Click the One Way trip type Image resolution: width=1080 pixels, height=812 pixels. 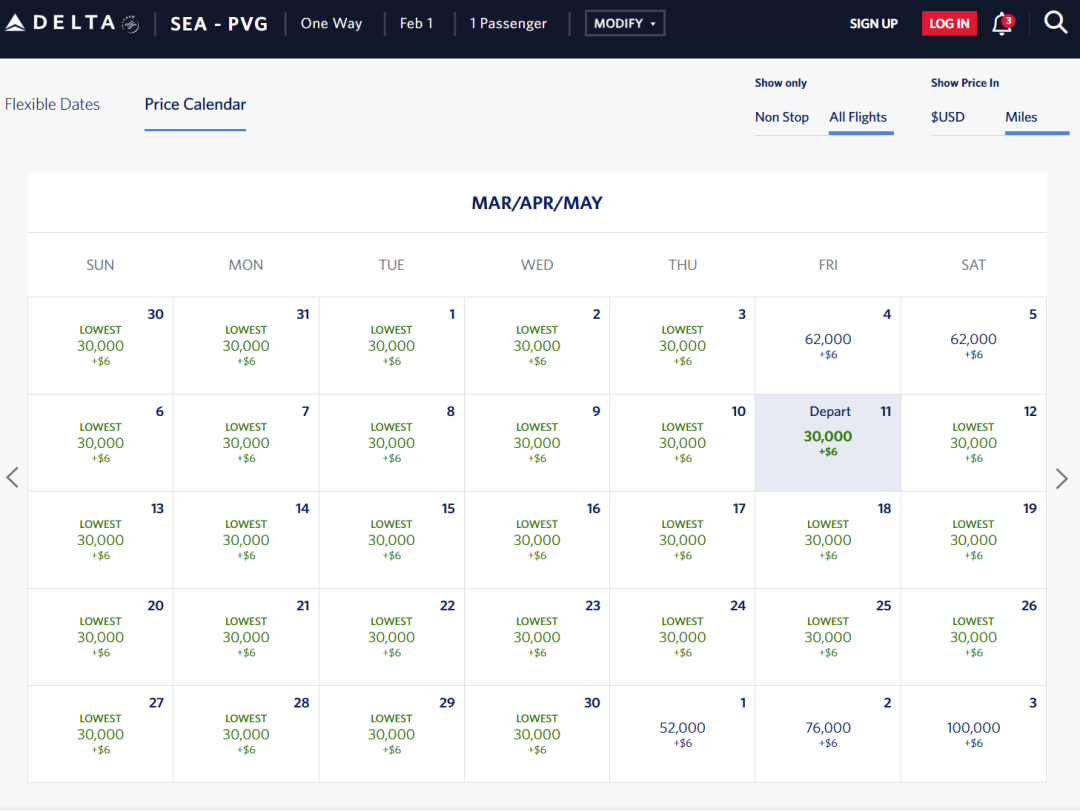click(331, 23)
